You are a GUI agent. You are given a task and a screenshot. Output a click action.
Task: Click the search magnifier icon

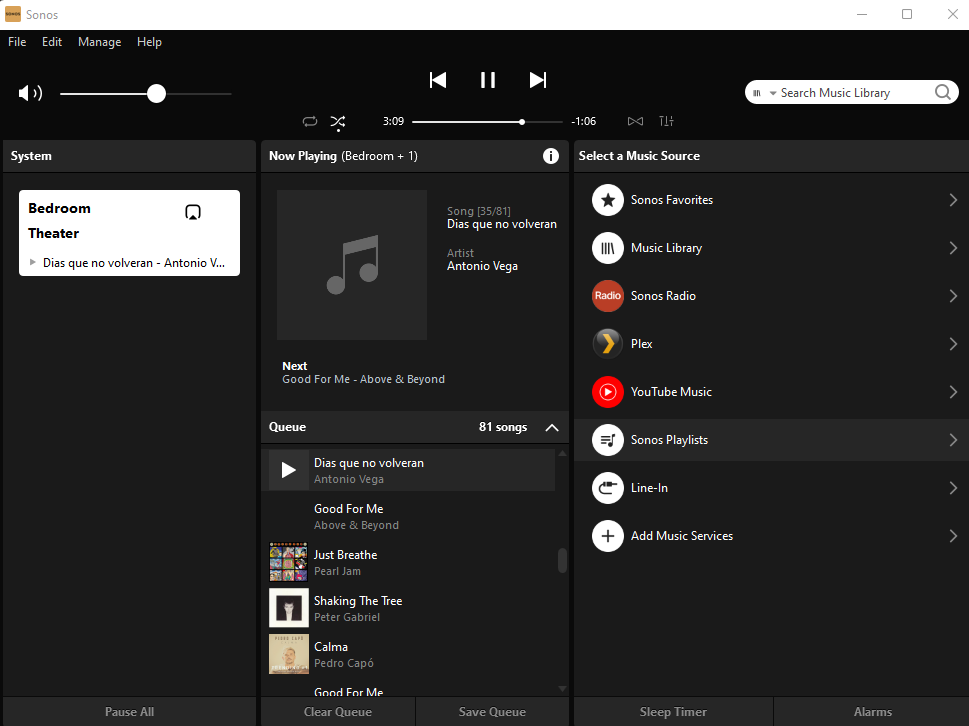[942, 92]
